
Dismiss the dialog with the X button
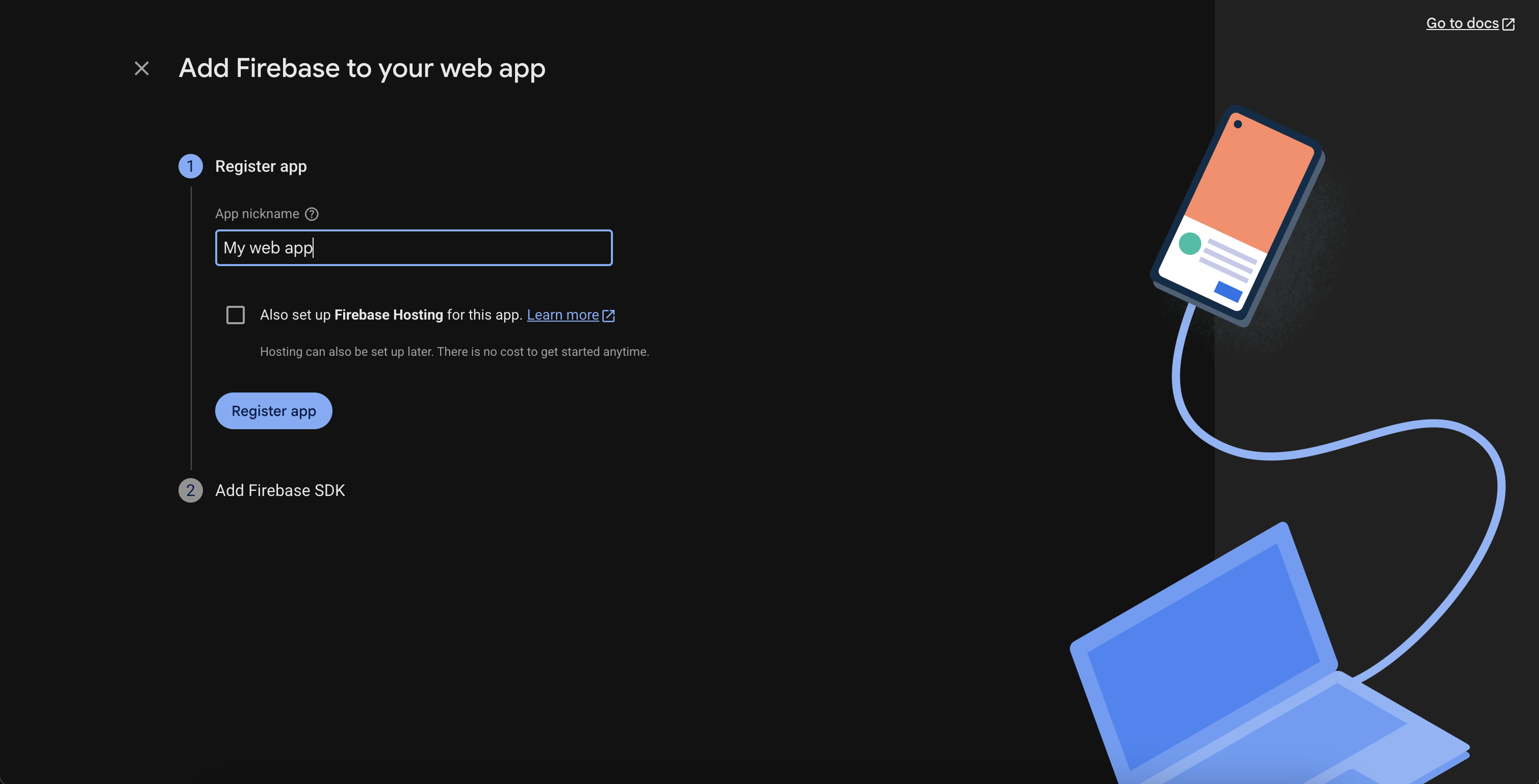(x=141, y=68)
